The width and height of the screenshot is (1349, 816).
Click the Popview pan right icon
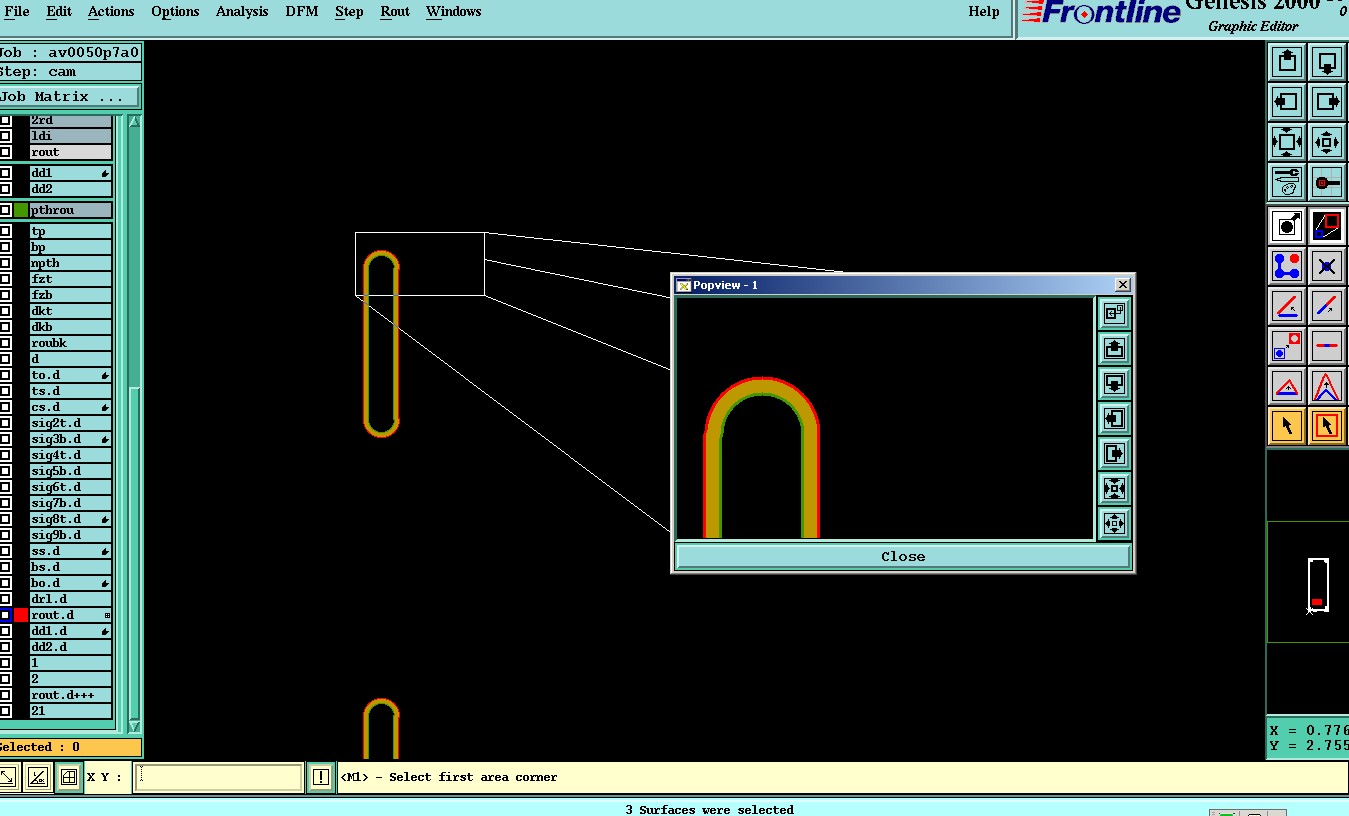[x=1114, y=453]
